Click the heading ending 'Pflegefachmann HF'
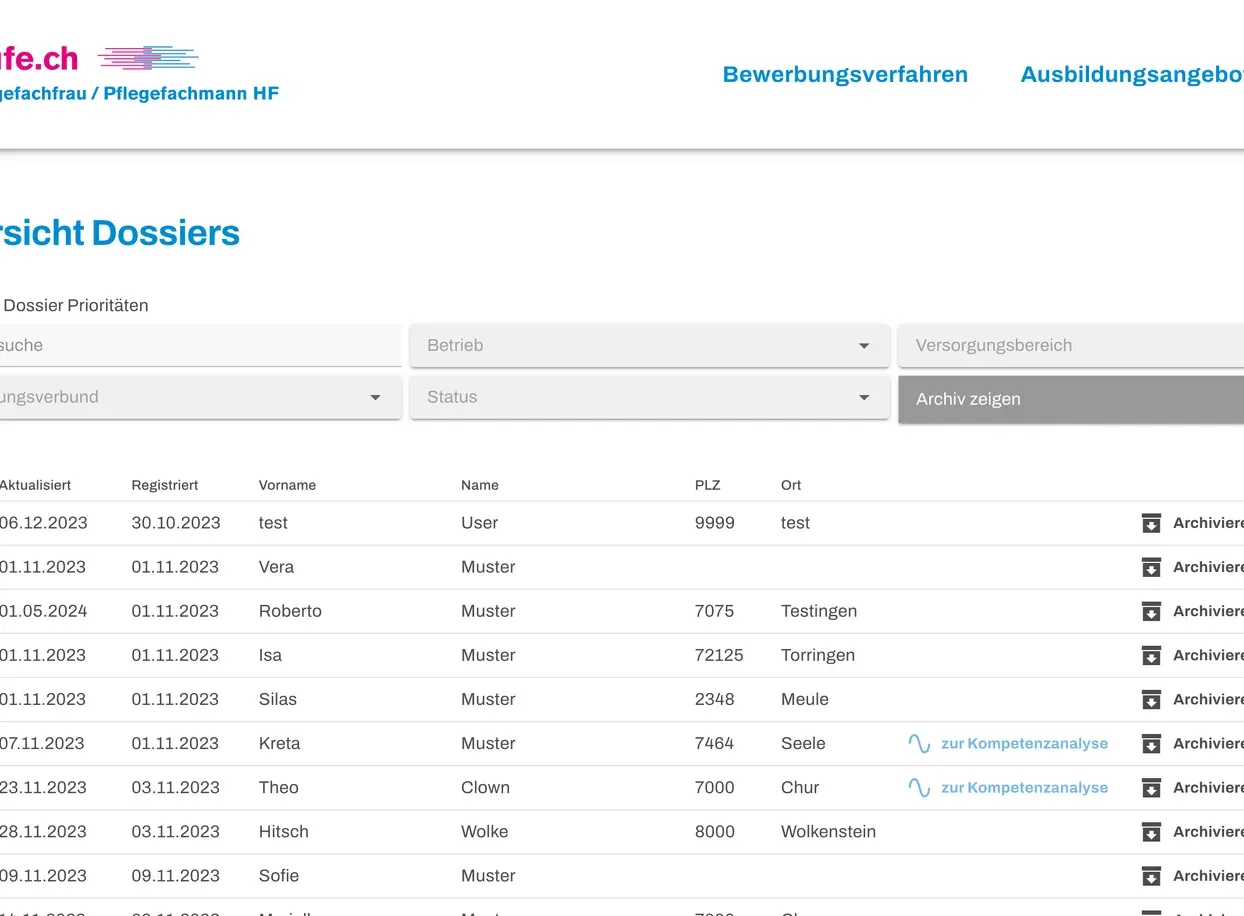1244x916 pixels. [x=140, y=94]
